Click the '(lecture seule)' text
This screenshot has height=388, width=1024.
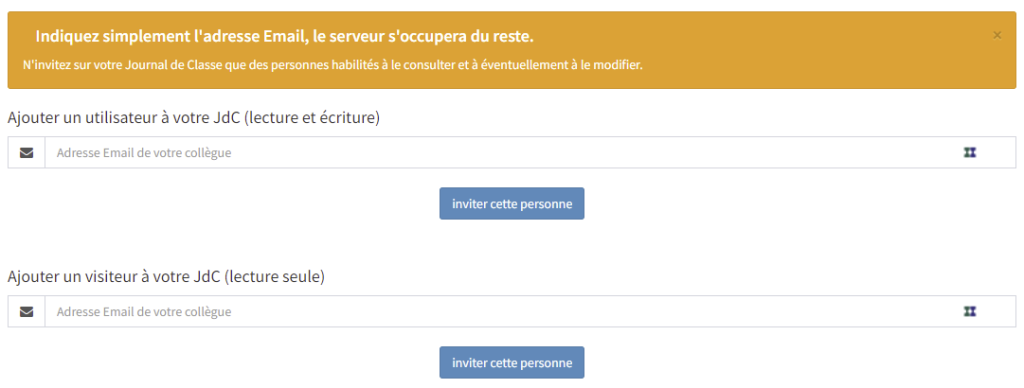point(274,277)
